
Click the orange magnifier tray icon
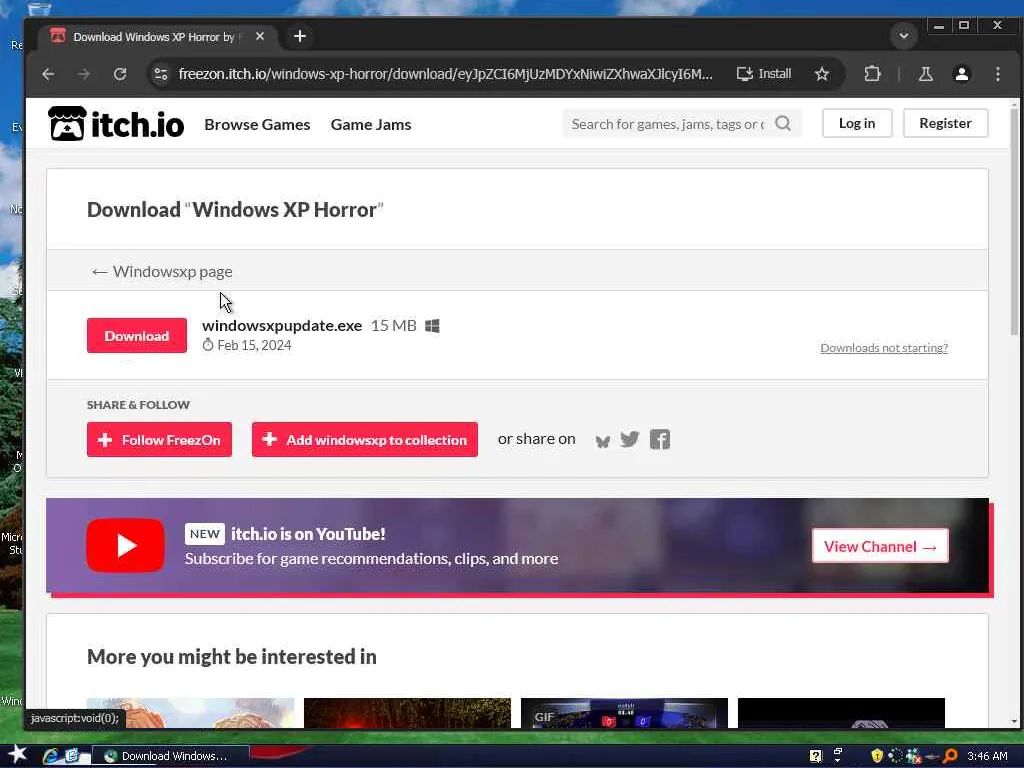(x=950, y=756)
